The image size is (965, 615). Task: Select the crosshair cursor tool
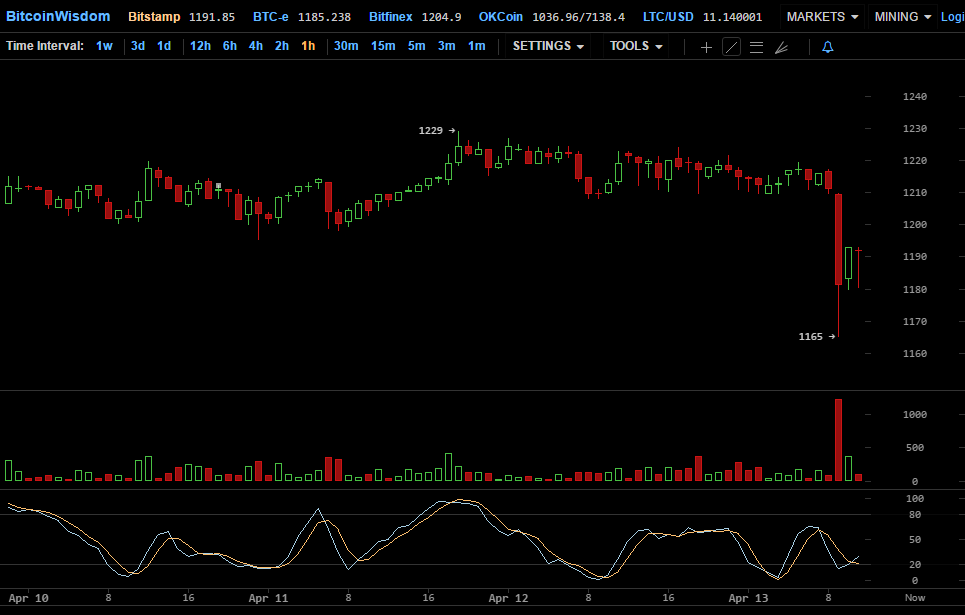click(x=706, y=47)
